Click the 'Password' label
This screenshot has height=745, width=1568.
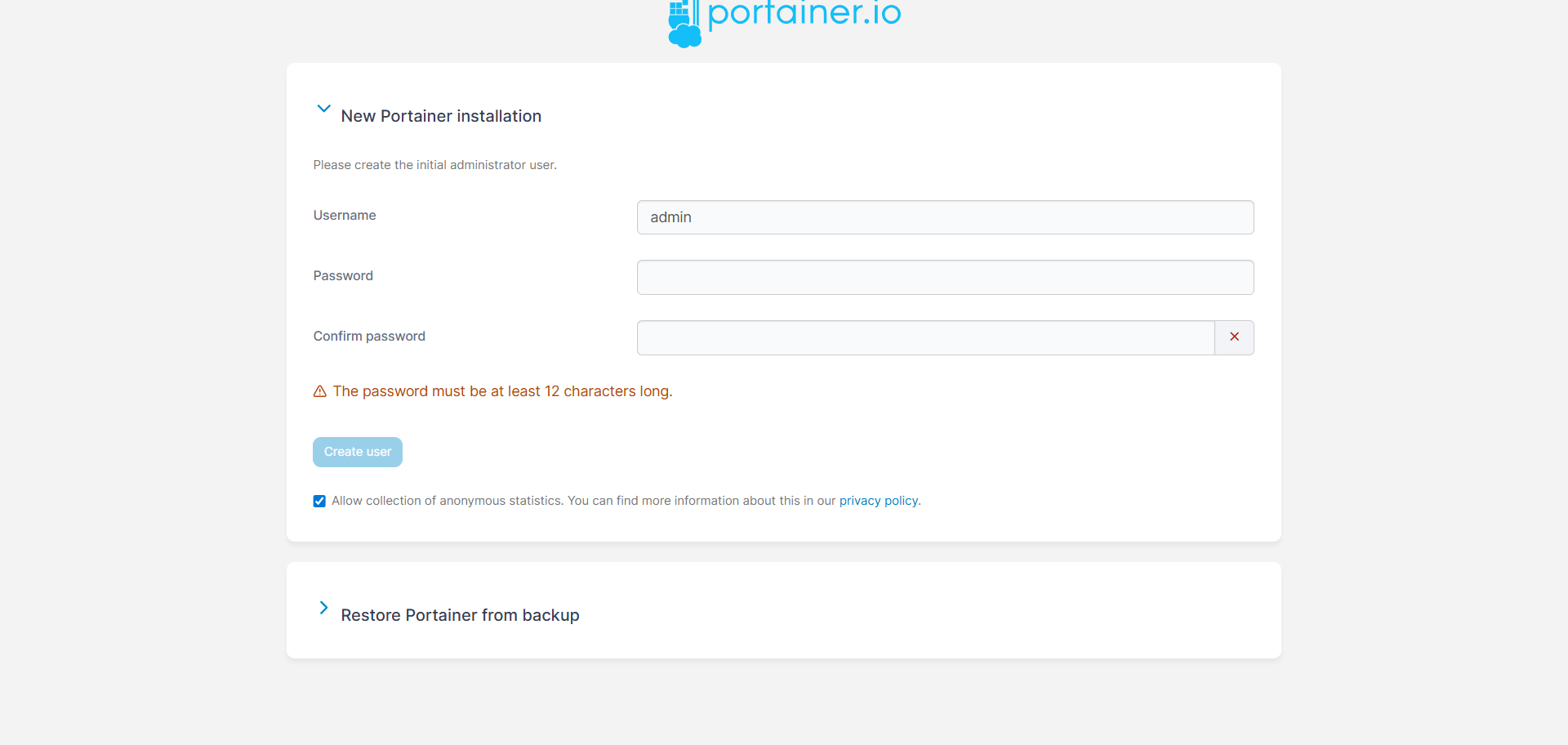343,276
